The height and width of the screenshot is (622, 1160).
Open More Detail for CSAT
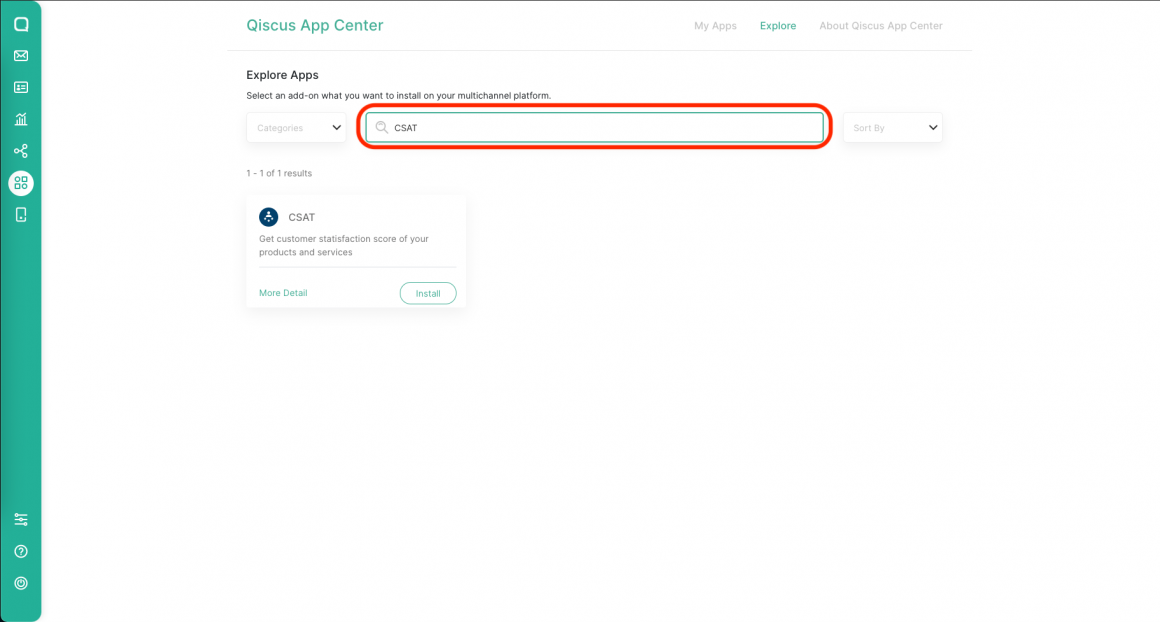tap(282, 292)
